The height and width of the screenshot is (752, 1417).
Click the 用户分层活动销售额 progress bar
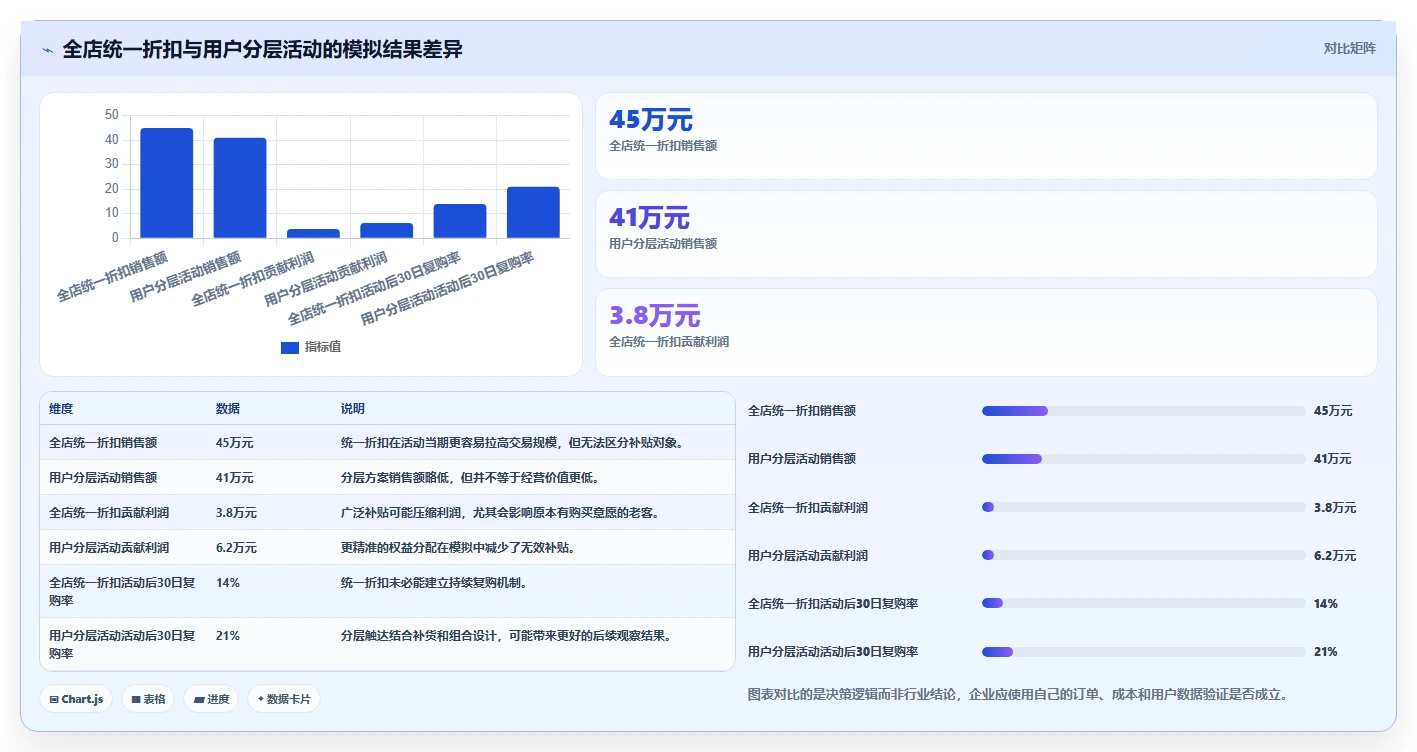pyautogui.click(x=1144, y=459)
